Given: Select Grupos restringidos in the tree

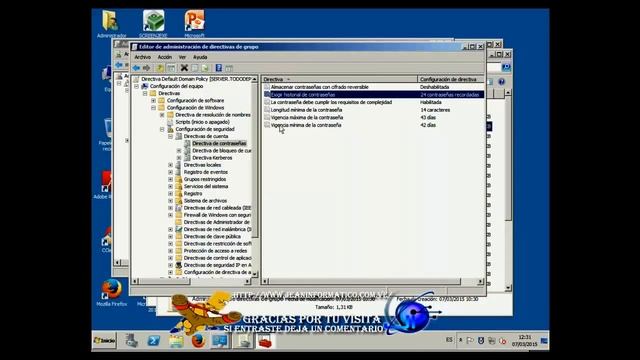Looking at the screenshot, I should tap(204, 179).
